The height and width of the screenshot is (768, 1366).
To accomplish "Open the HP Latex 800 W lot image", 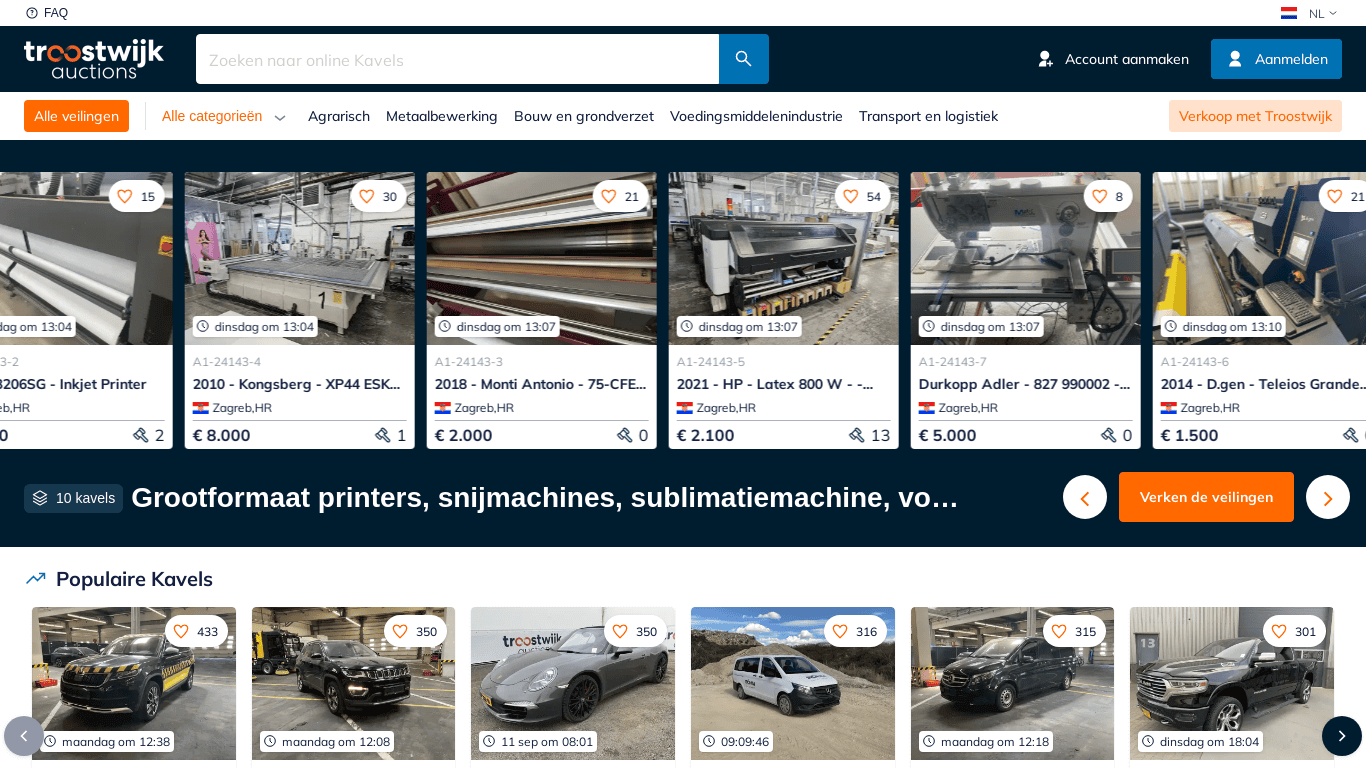I will point(783,258).
